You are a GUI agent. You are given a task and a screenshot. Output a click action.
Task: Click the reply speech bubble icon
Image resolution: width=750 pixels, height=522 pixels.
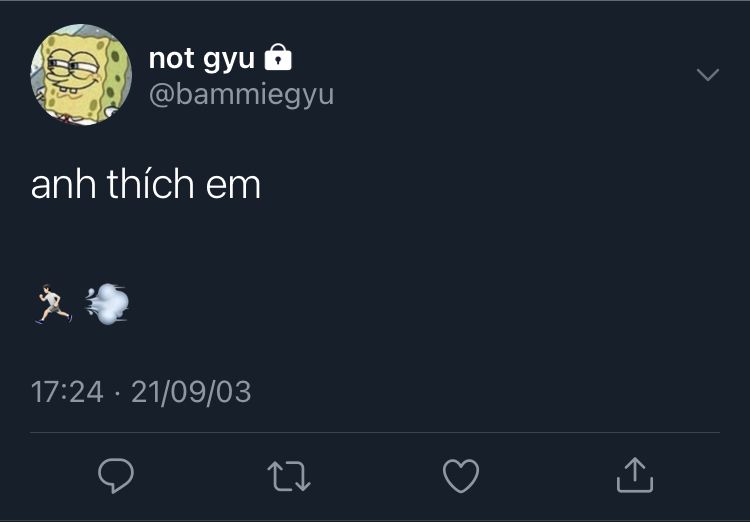point(116,475)
